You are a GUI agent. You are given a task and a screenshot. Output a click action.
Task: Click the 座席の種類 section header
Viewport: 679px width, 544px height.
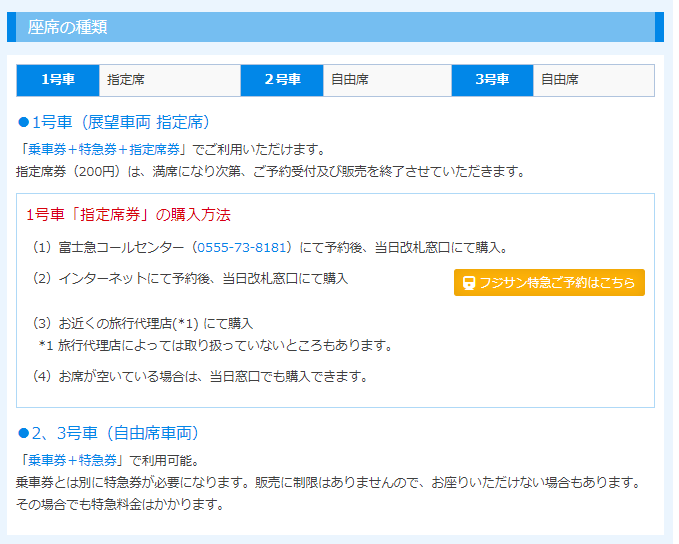click(335, 27)
